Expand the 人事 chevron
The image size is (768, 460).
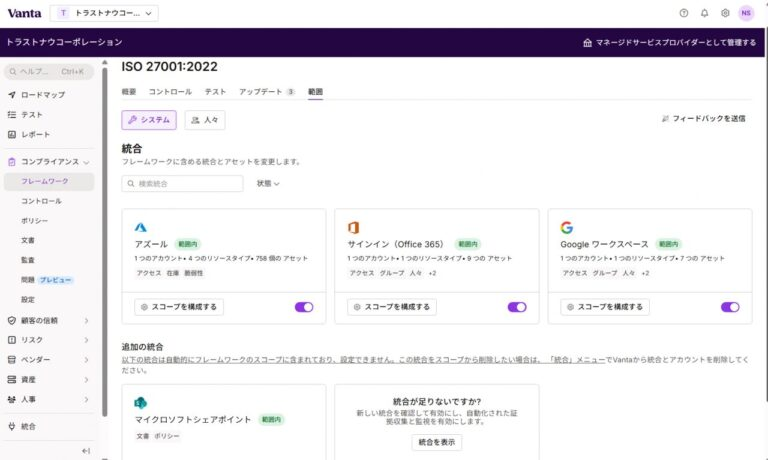[87, 399]
